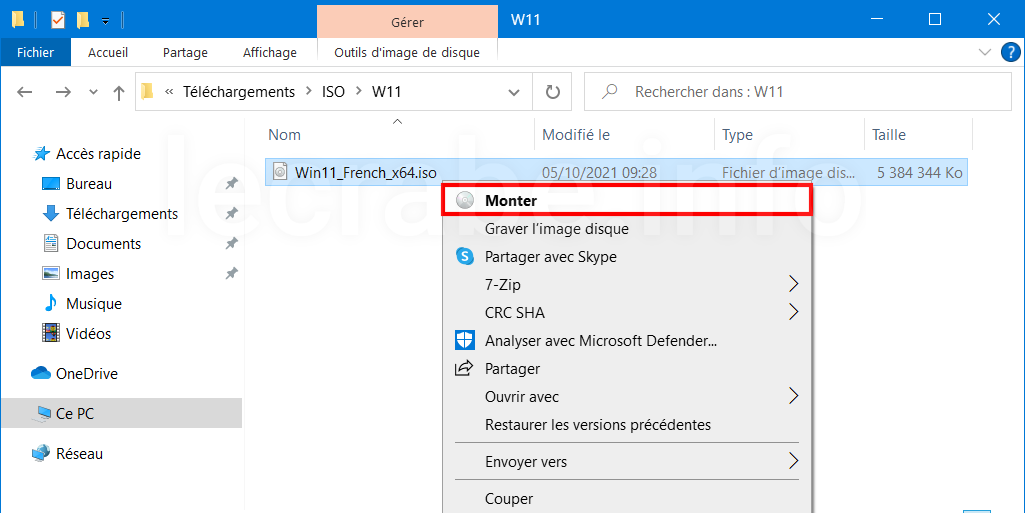Expand the ribbon with the chevron

point(984,52)
